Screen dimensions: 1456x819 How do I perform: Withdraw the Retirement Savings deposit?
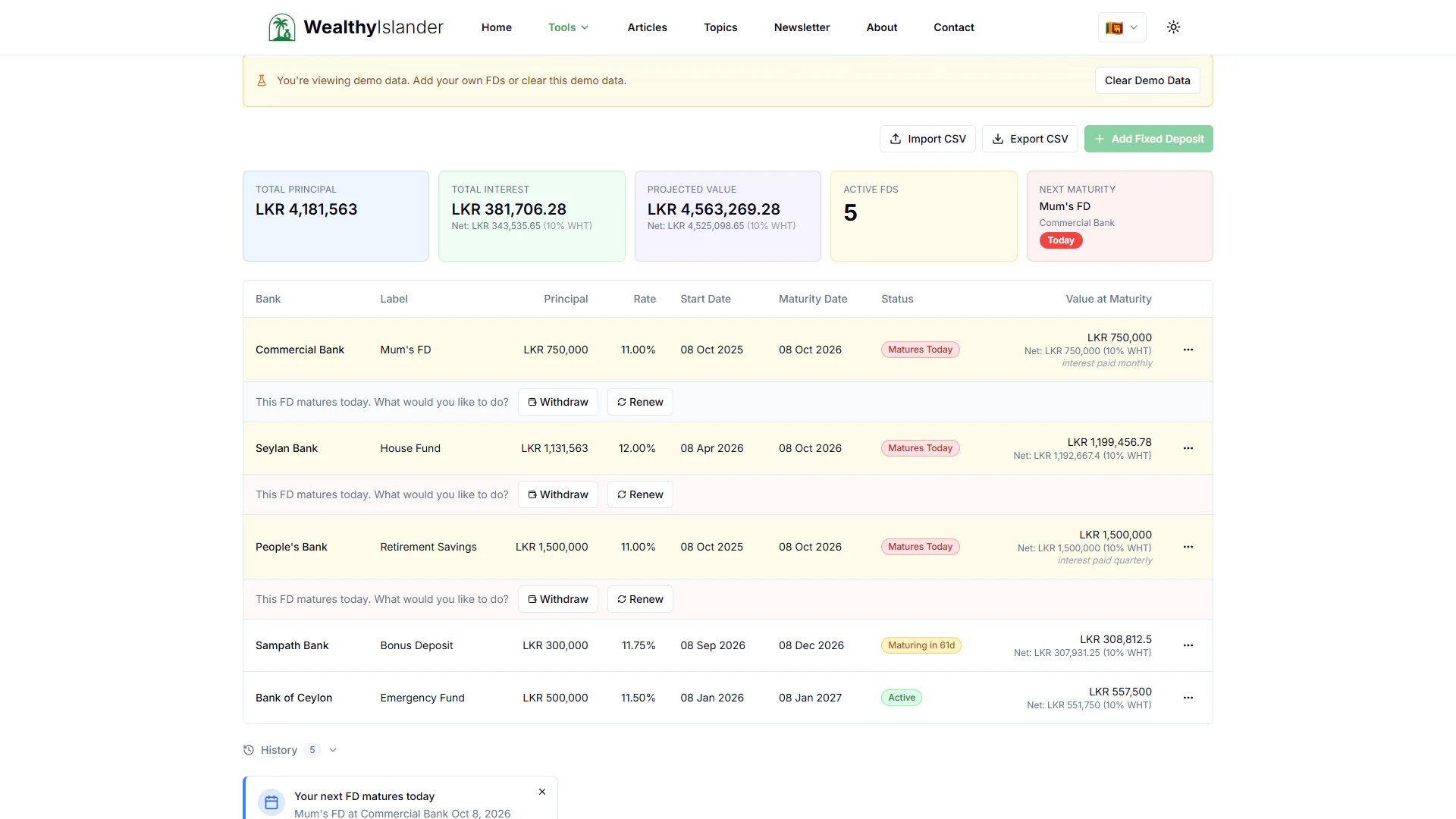558,599
